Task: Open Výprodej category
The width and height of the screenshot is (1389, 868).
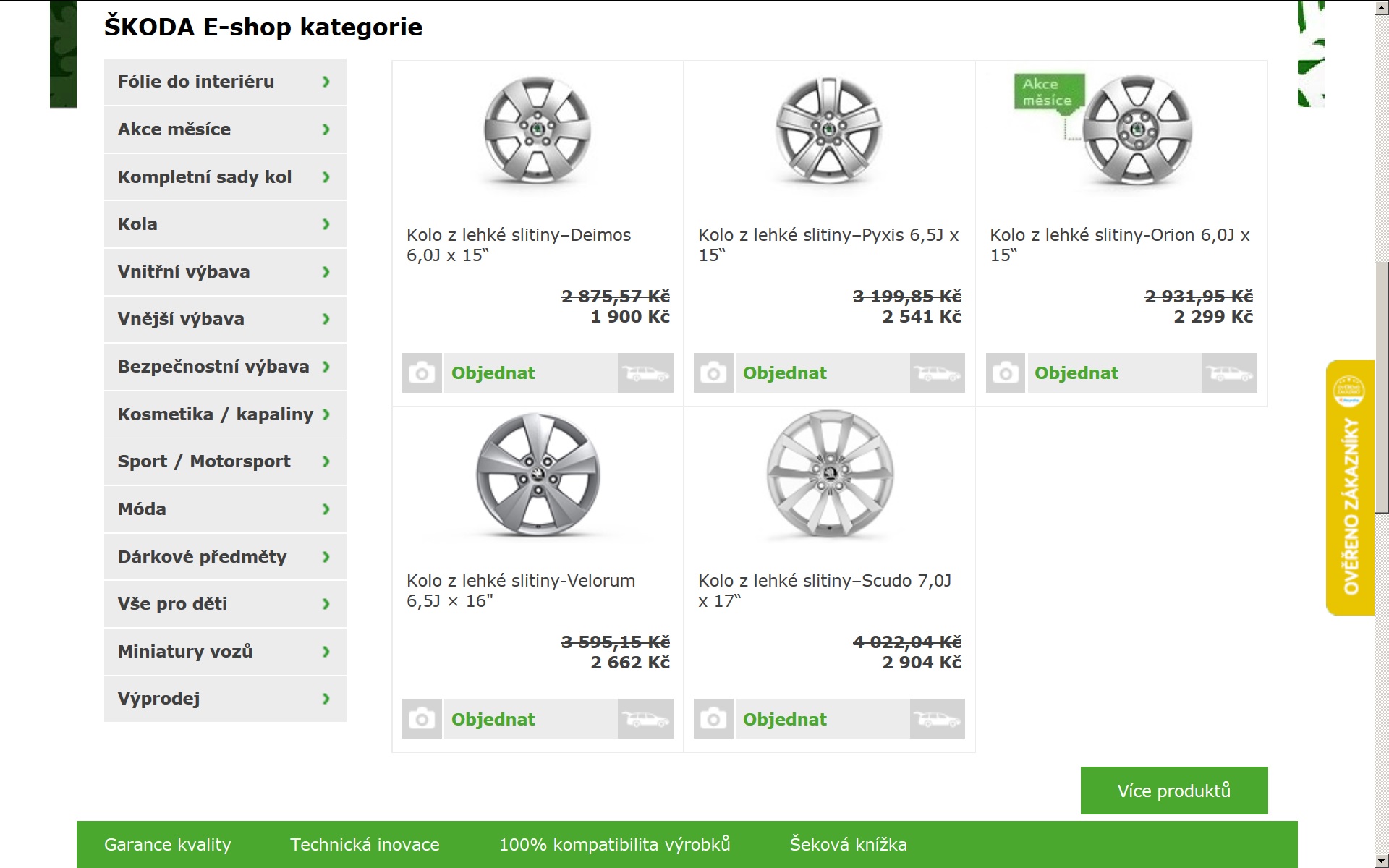Action: coord(225,699)
